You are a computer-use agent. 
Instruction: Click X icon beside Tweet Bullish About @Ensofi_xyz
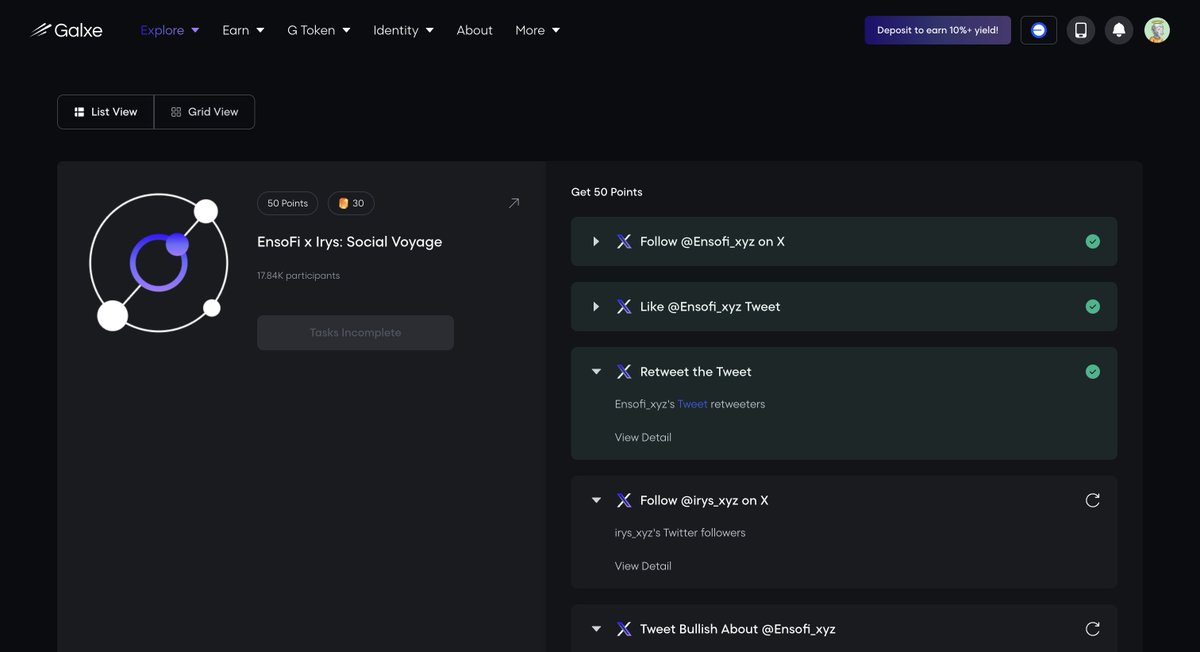[x=624, y=629]
